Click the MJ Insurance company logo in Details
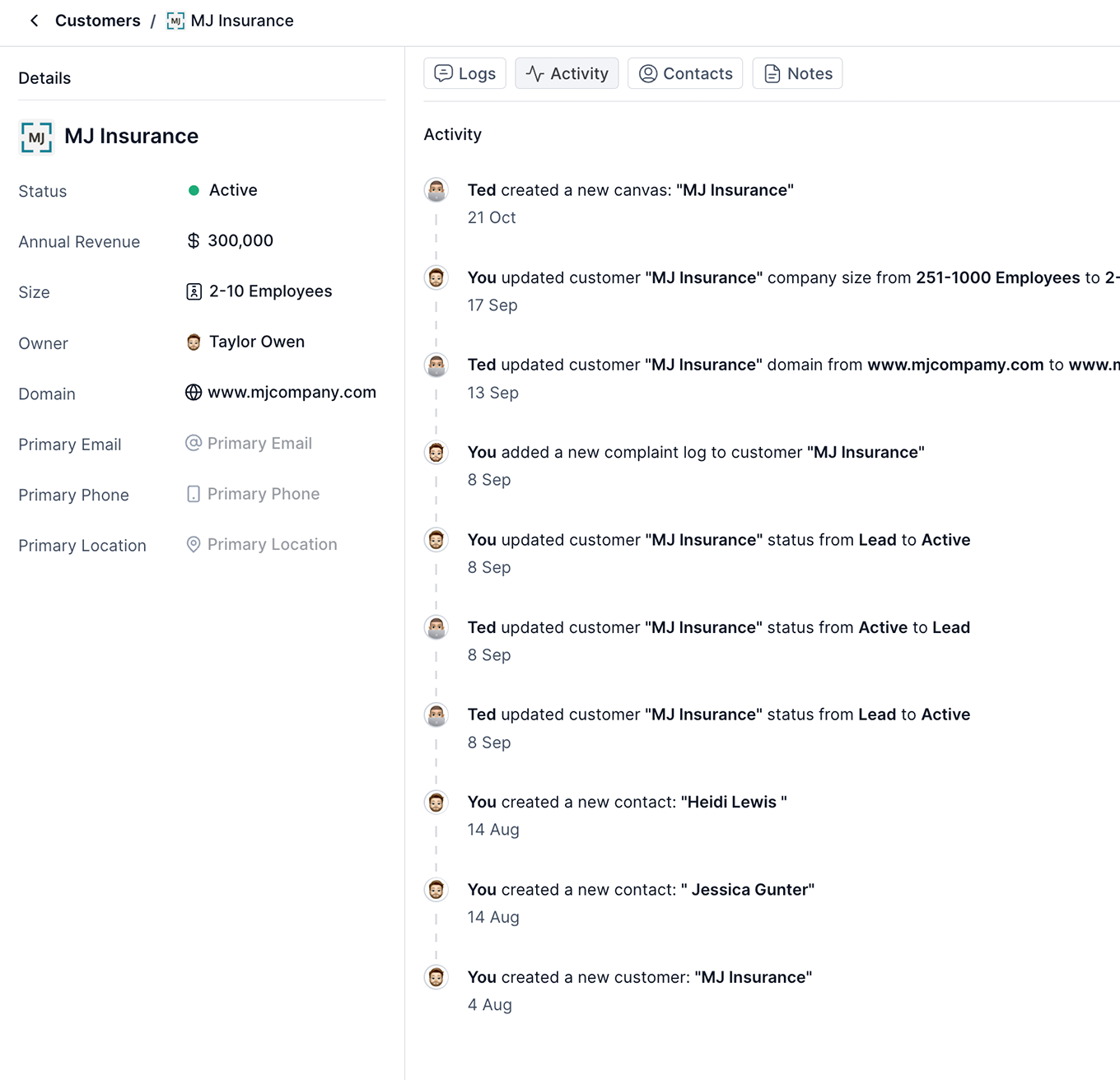The width and height of the screenshot is (1120, 1080). click(x=35, y=137)
